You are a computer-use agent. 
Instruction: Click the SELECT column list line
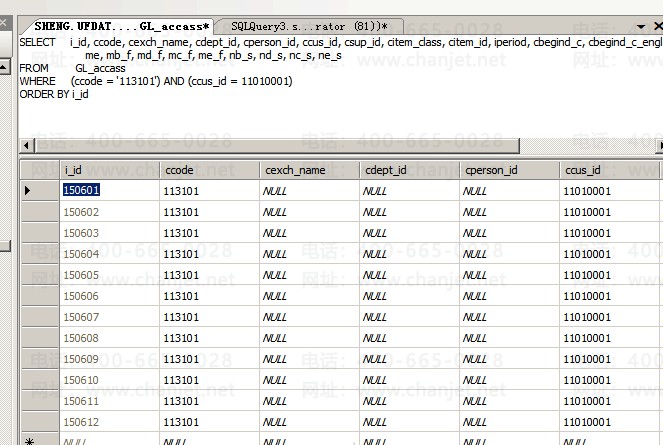(341, 42)
